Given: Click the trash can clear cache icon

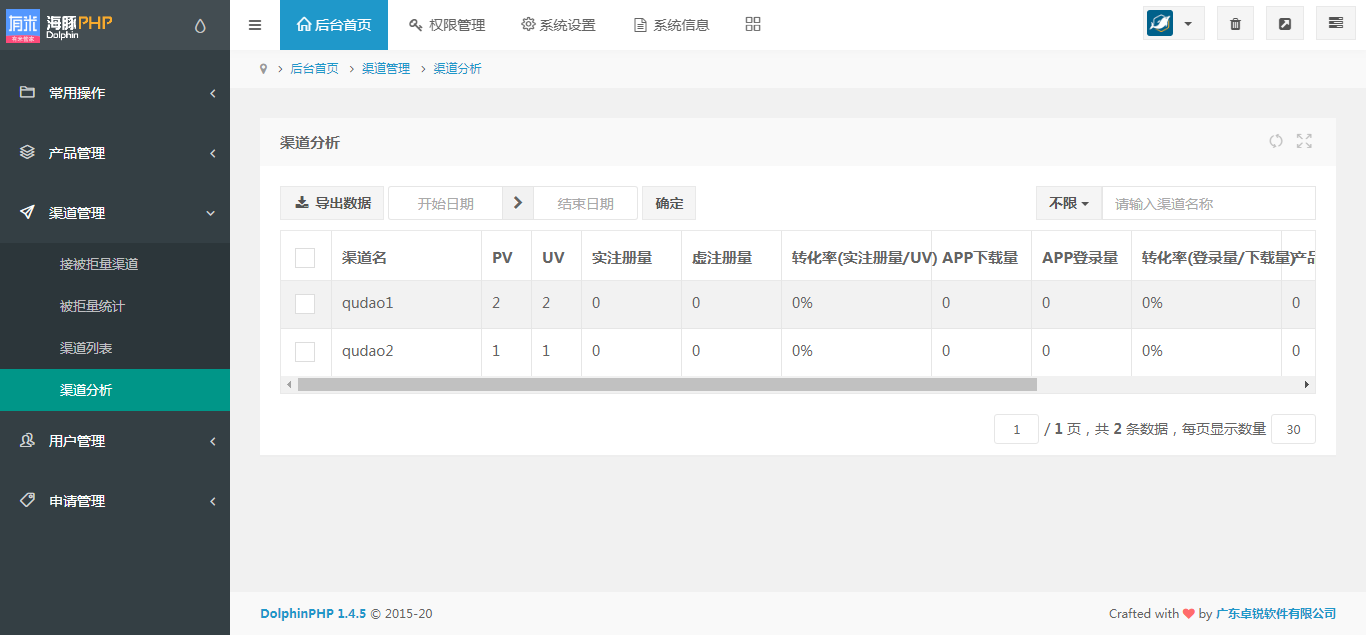Looking at the screenshot, I should 1235,24.
